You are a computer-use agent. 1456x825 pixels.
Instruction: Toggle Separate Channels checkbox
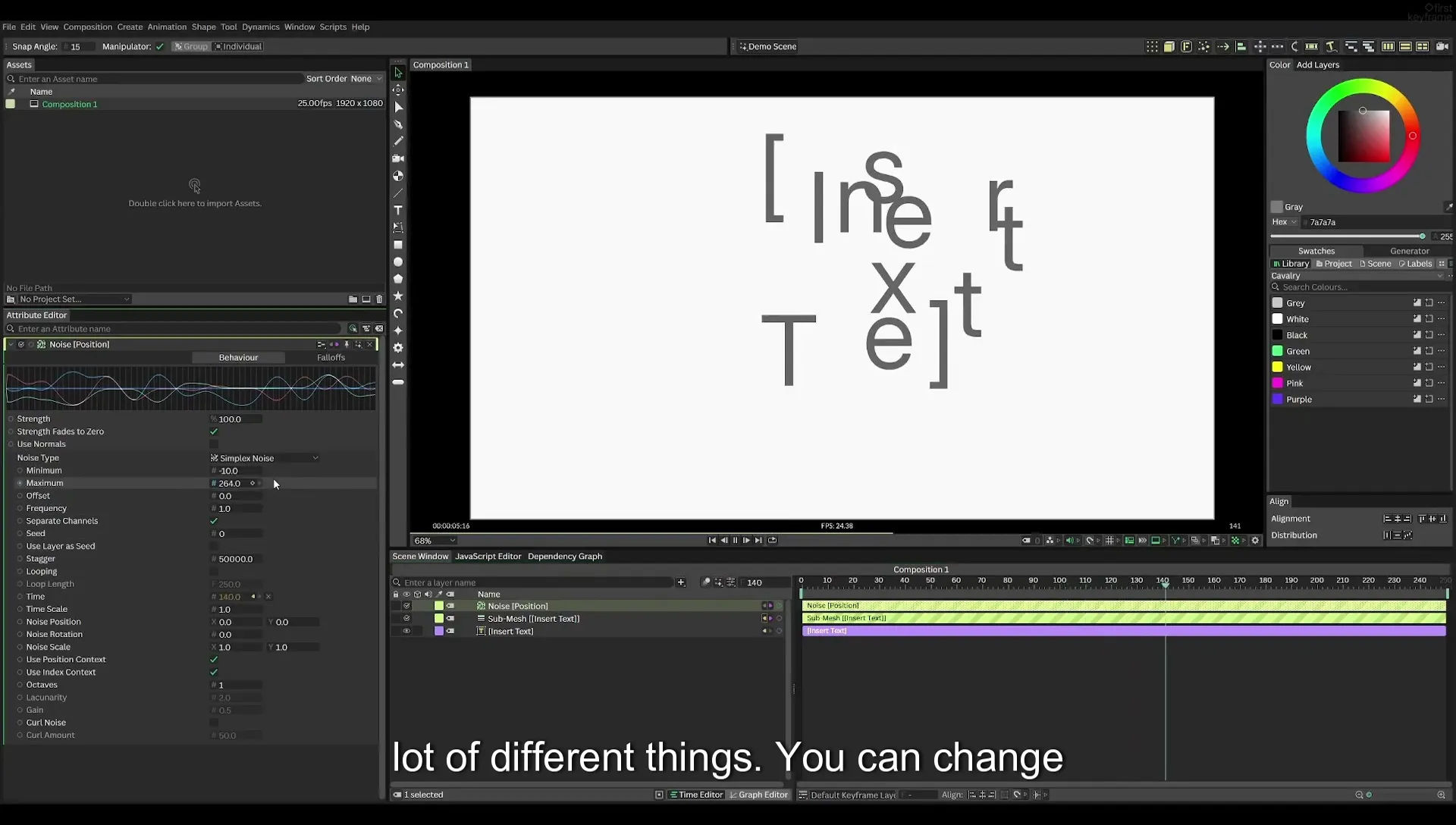[x=214, y=521]
